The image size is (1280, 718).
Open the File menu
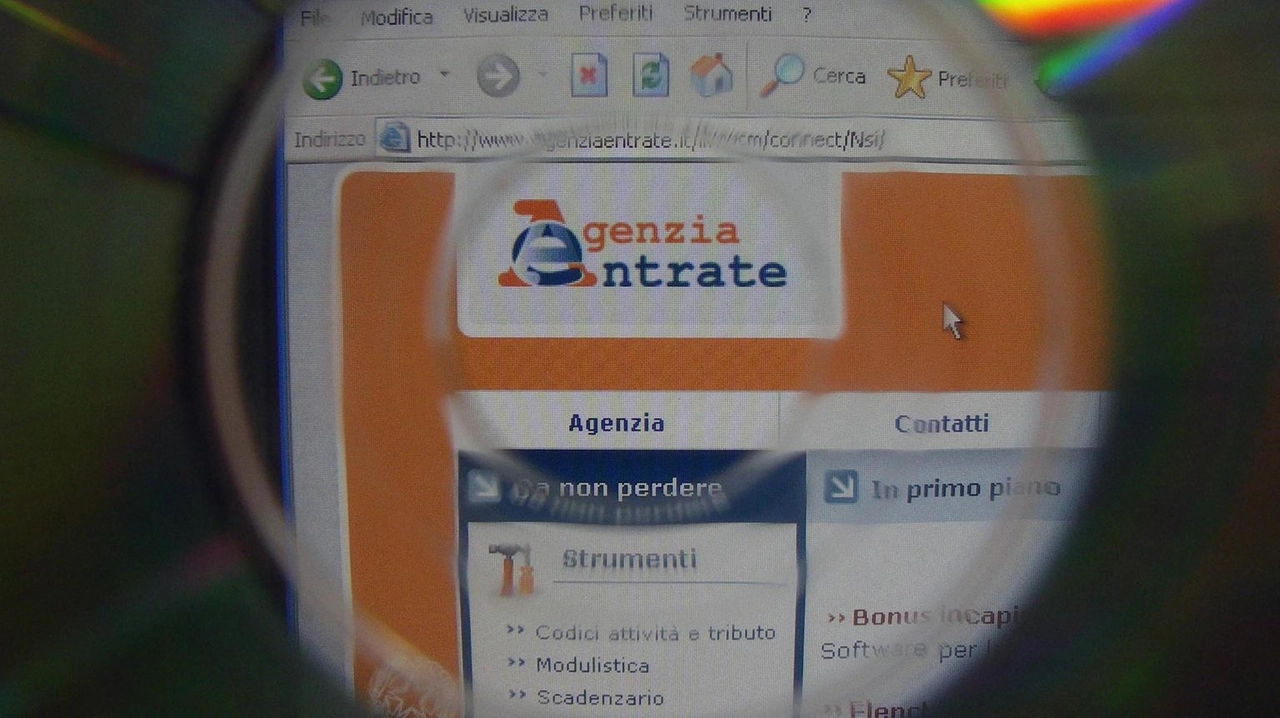[315, 17]
